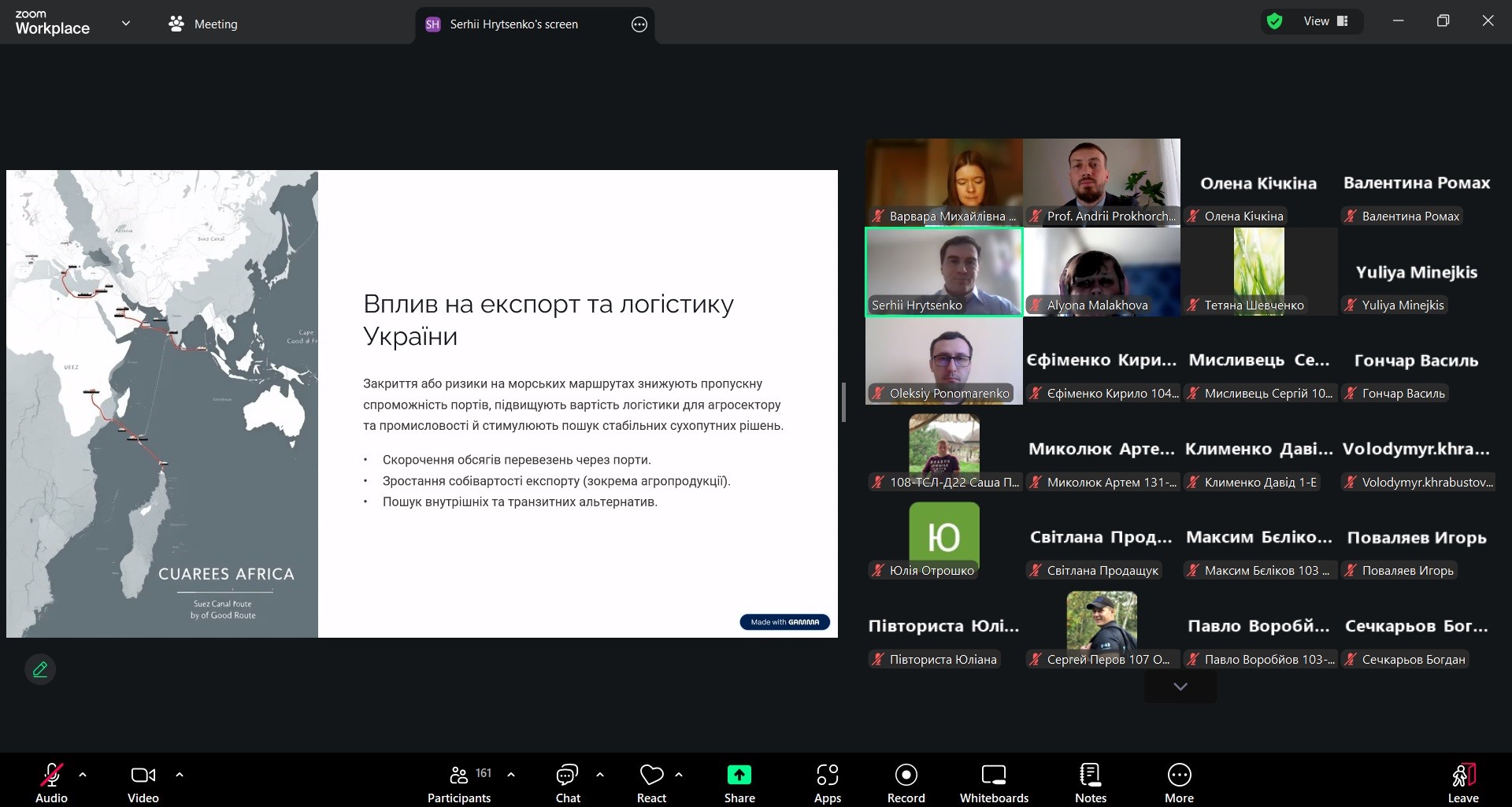This screenshot has width=1512, height=807.
Task: Expand video settings arrow
Action: (180, 775)
